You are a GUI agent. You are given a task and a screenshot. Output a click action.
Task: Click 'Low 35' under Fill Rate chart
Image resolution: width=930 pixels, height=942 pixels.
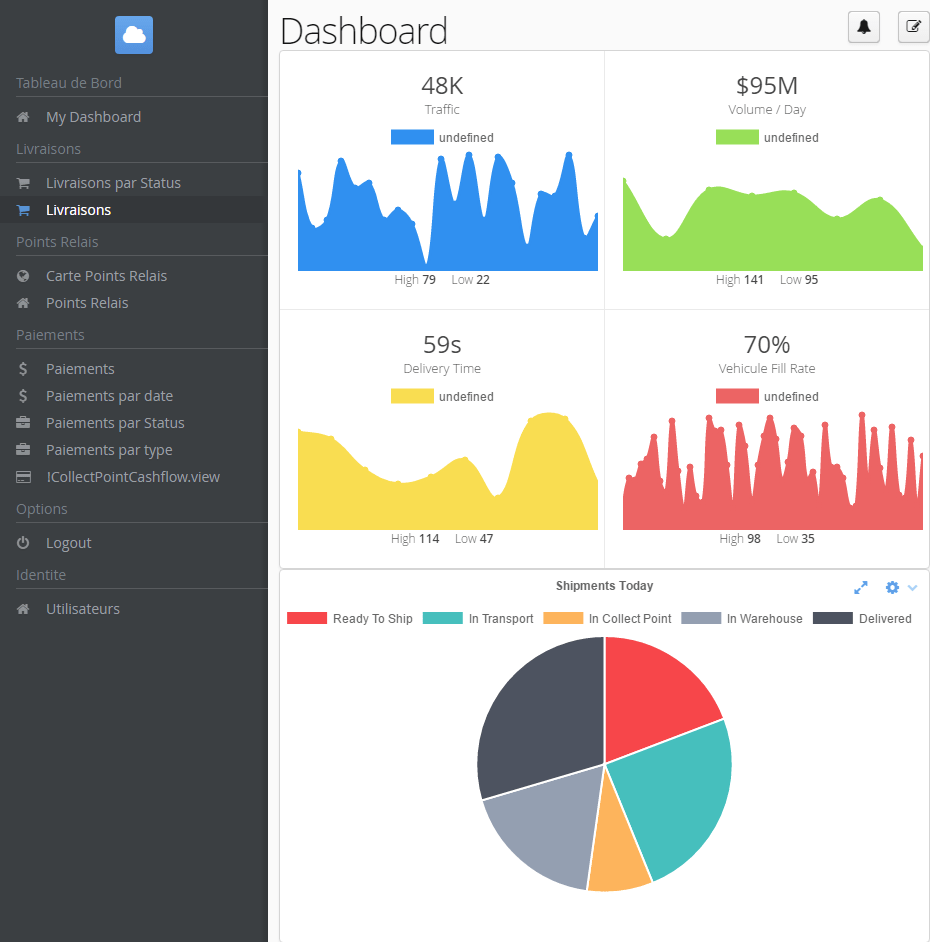pos(795,539)
